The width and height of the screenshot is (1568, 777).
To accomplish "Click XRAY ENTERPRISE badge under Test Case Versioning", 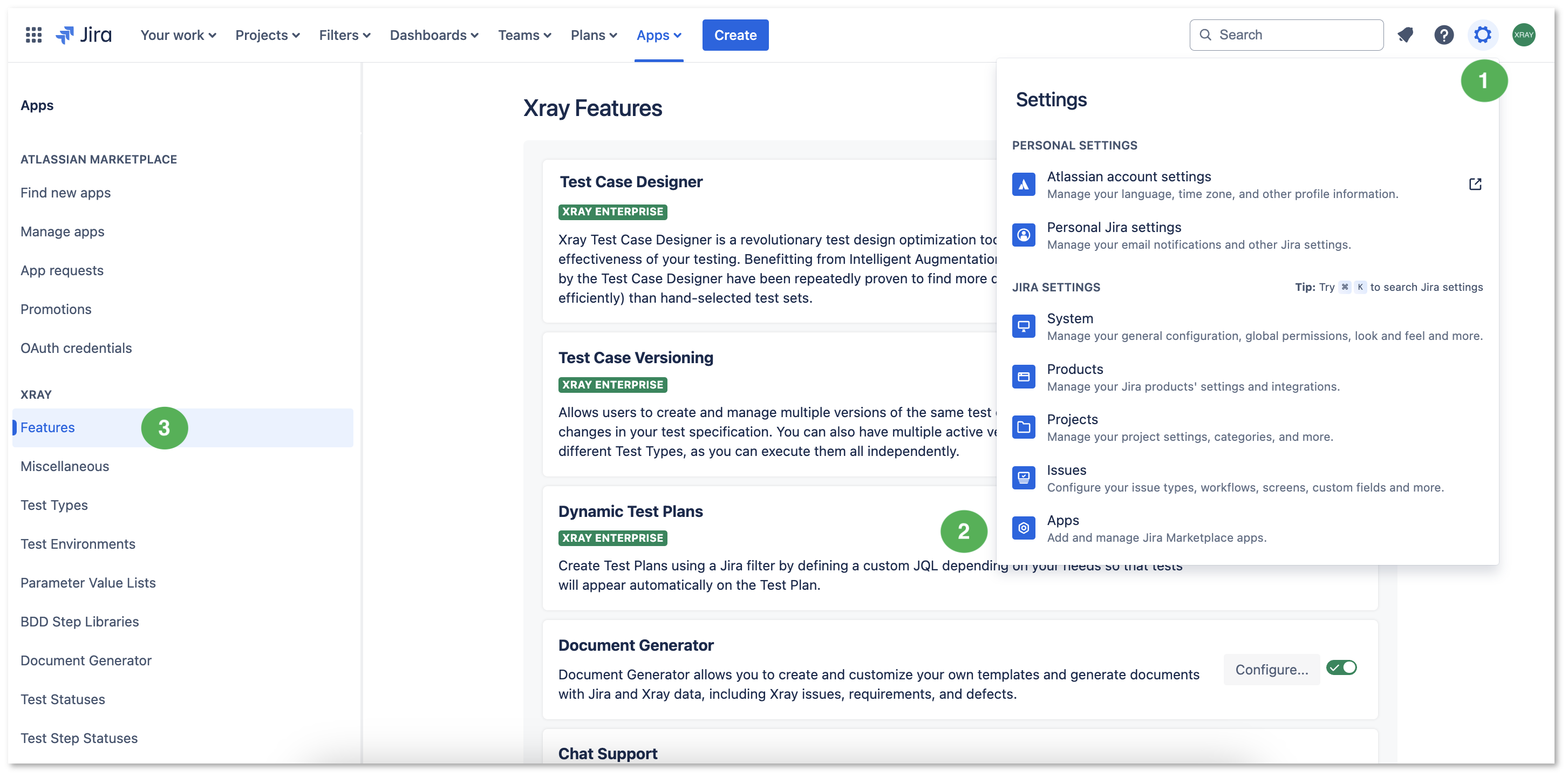I will click(612, 385).
